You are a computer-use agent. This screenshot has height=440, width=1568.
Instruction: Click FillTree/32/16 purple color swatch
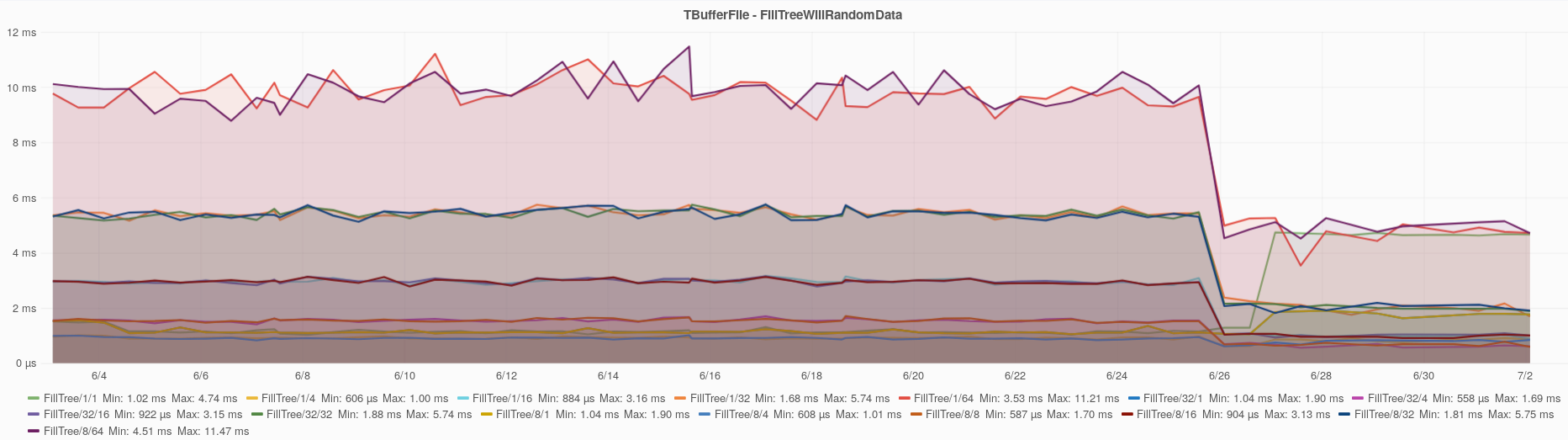point(34,414)
